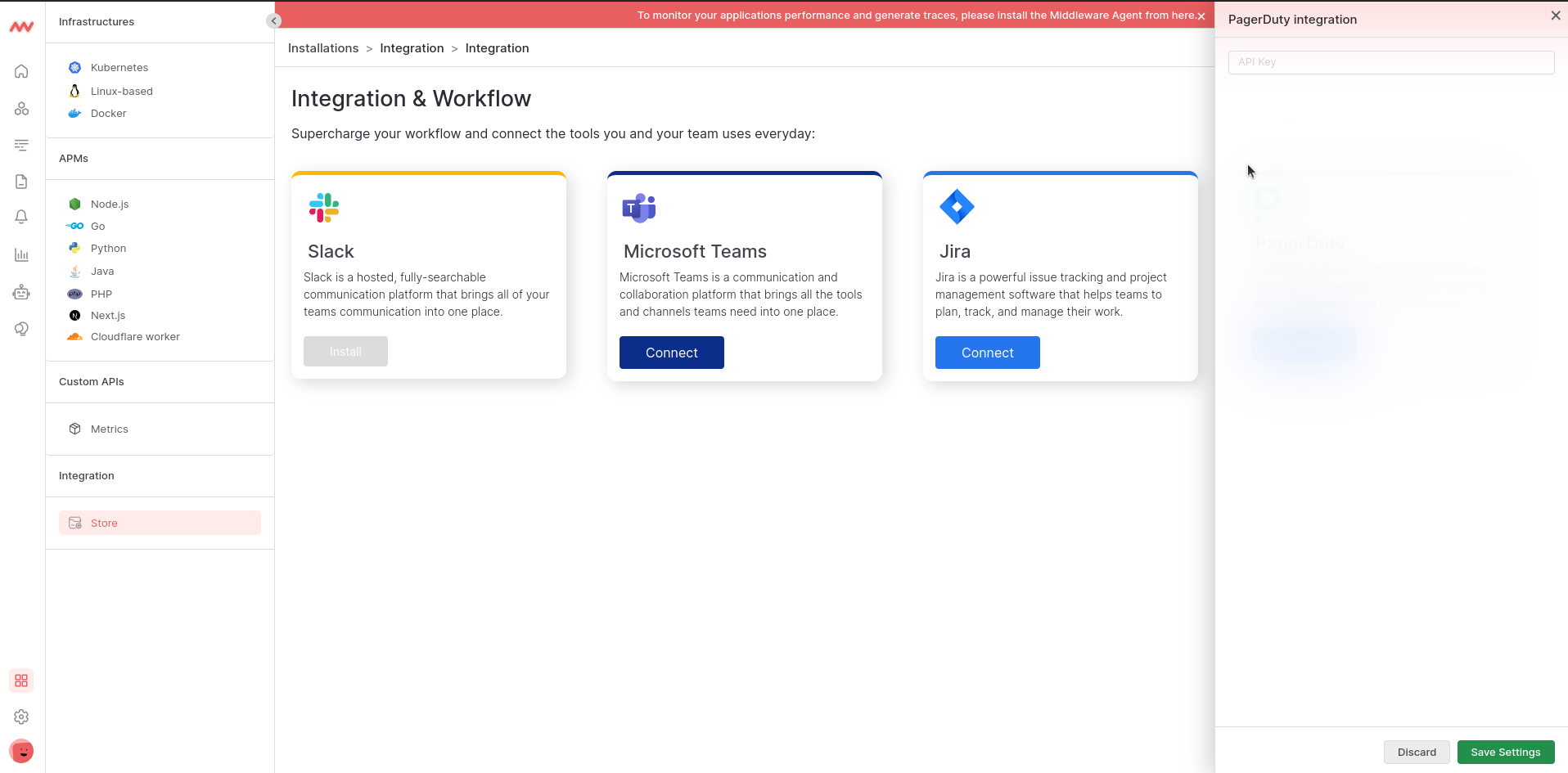1568x773 pixels.
Task: Dismiss the red Middleware Agent banner
Action: [1201, 16]
